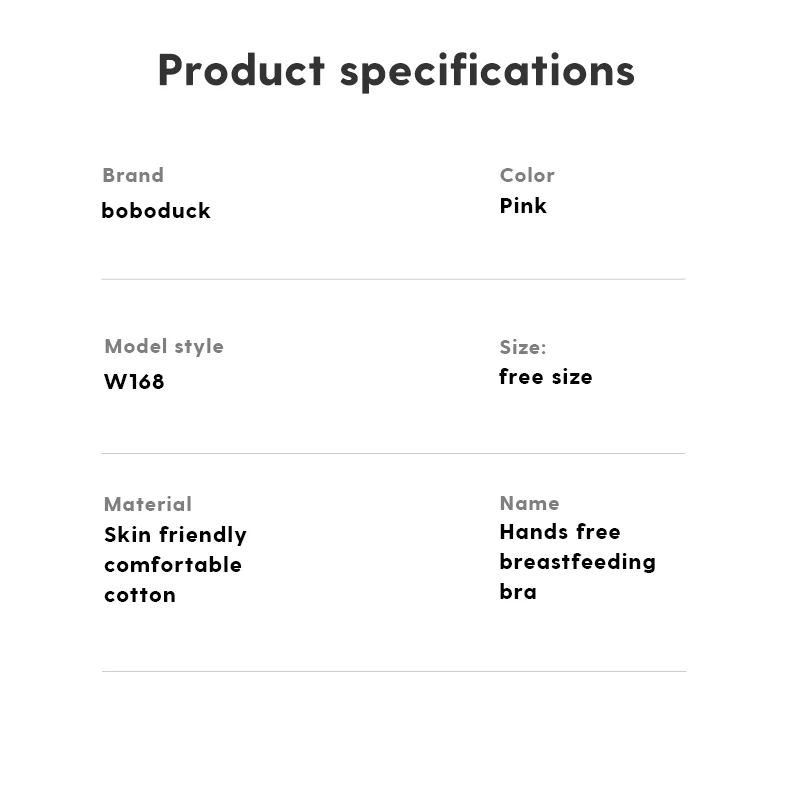
Task: Click the "Hands free" text line
Action: pyautogui.click(x=560, y=532)
